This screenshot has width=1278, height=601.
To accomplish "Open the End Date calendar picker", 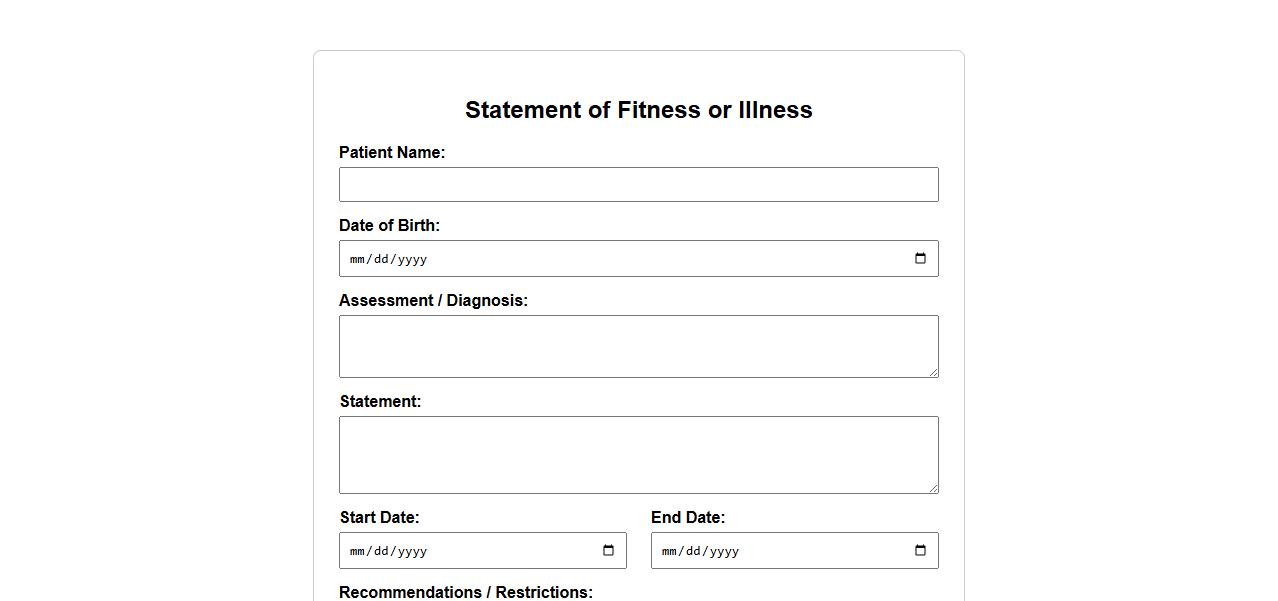I will 920,551.
